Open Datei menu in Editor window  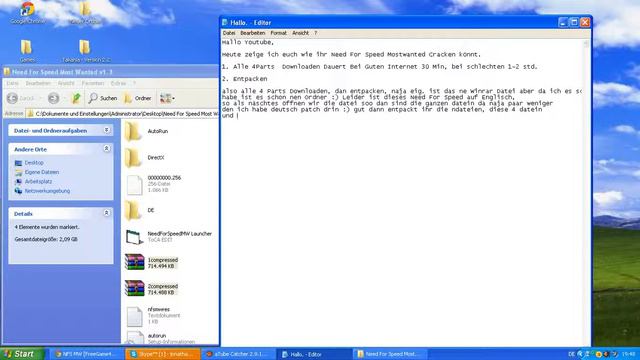click(x=229, y=33)
